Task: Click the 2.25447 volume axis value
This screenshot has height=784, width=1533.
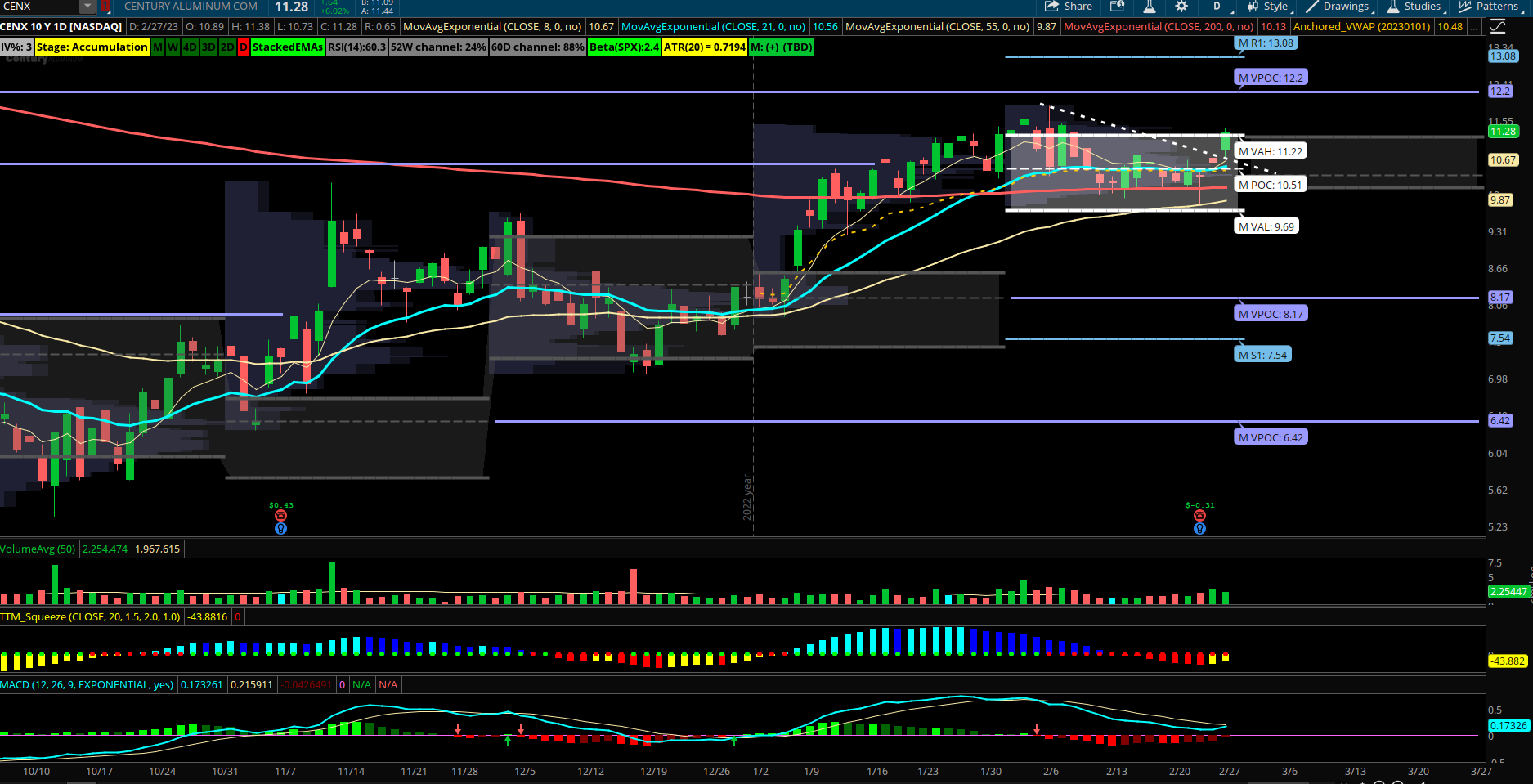Action: coord(1508,592)
